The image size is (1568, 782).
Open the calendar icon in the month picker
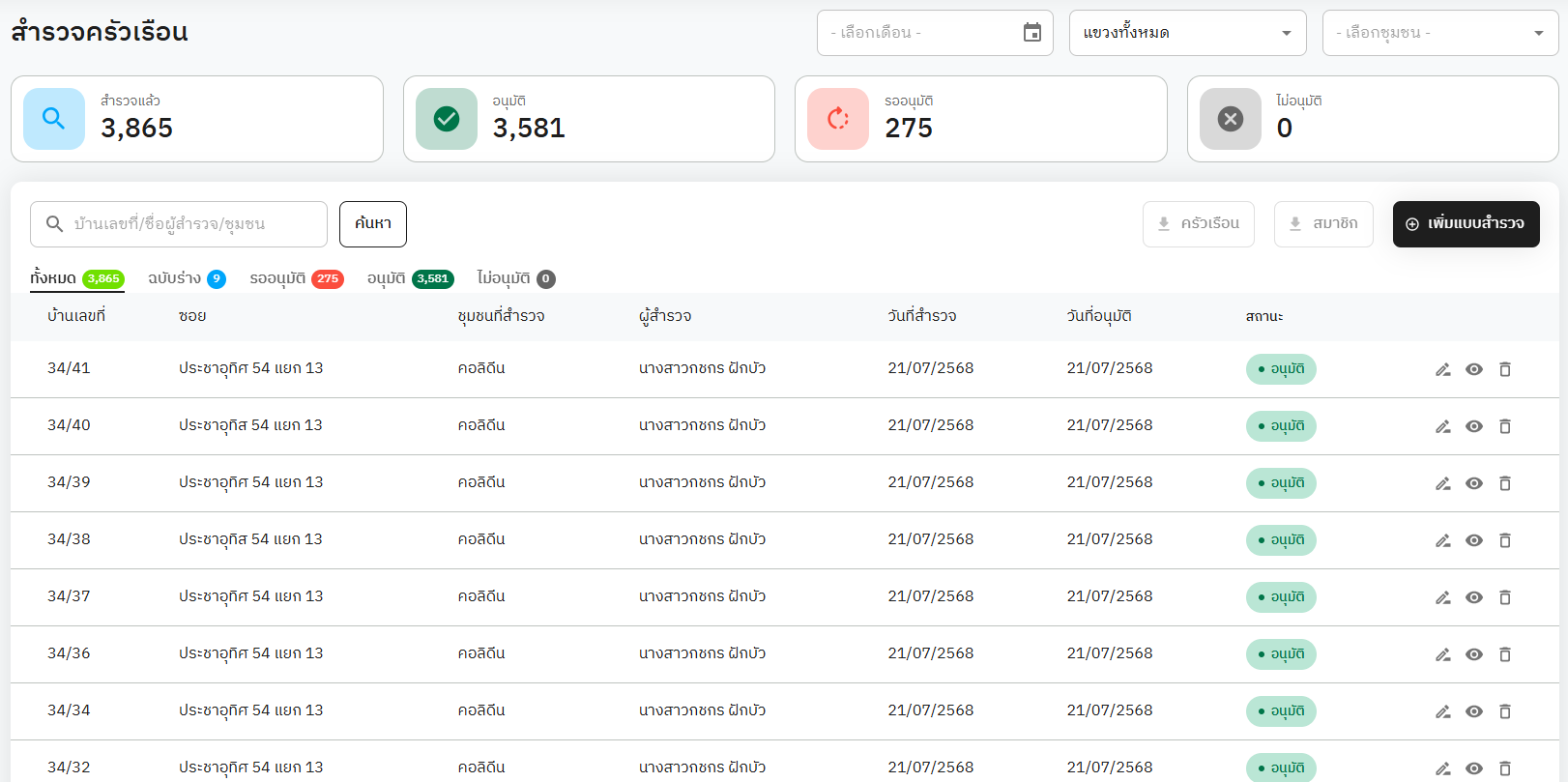1032,33
